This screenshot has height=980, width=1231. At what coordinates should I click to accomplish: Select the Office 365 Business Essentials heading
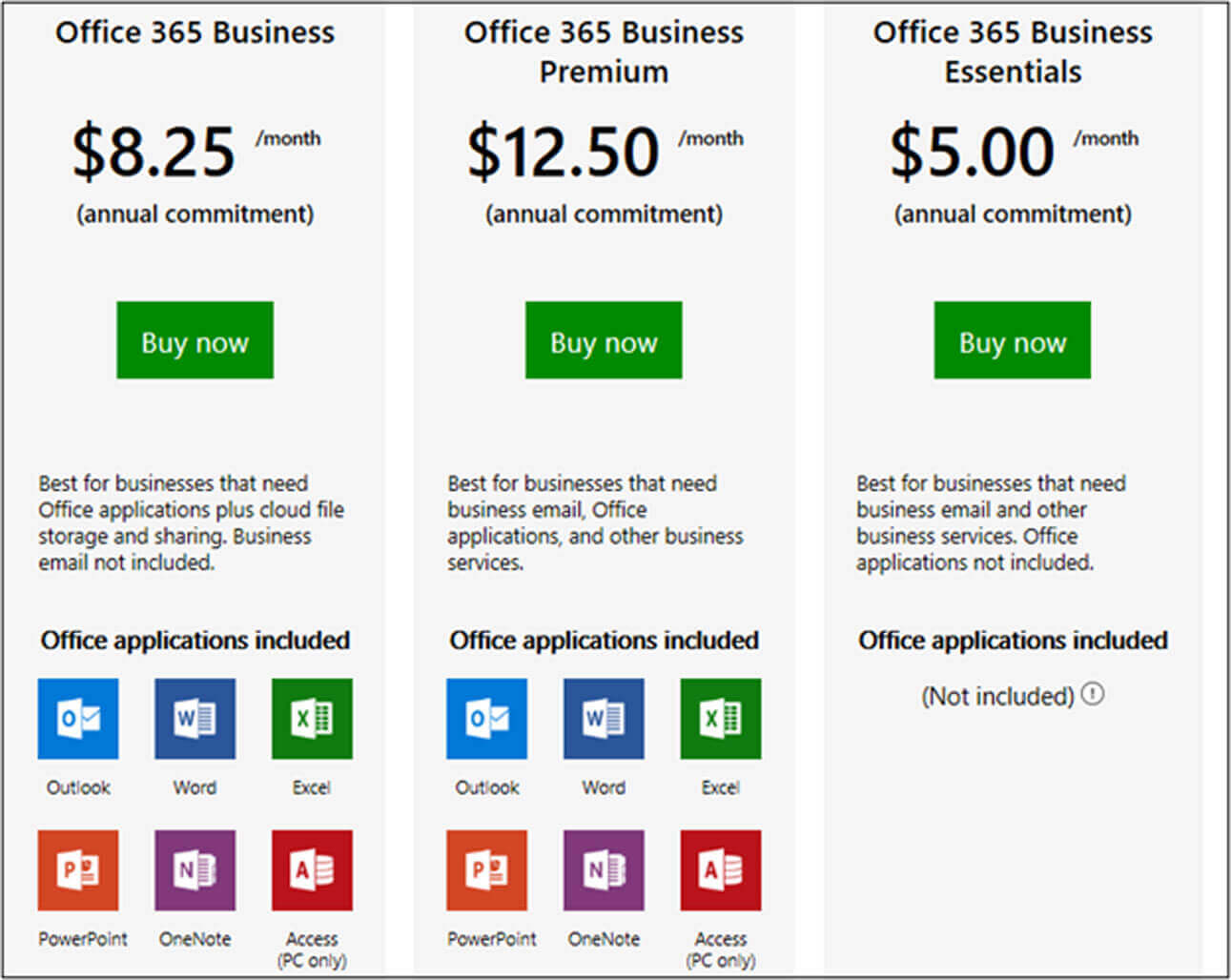coord(1012,51)
